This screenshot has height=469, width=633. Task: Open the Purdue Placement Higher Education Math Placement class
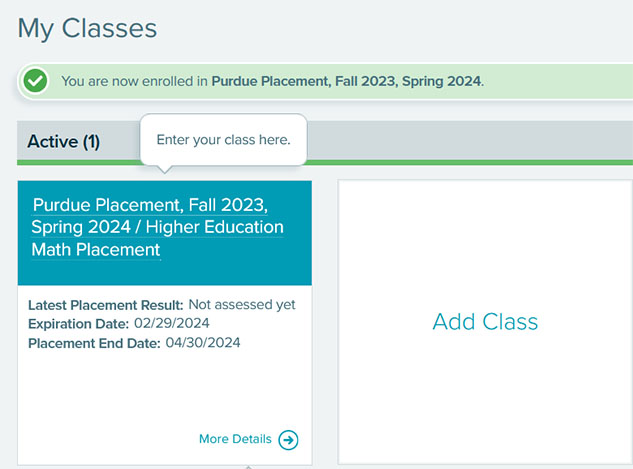click(157, 227)
